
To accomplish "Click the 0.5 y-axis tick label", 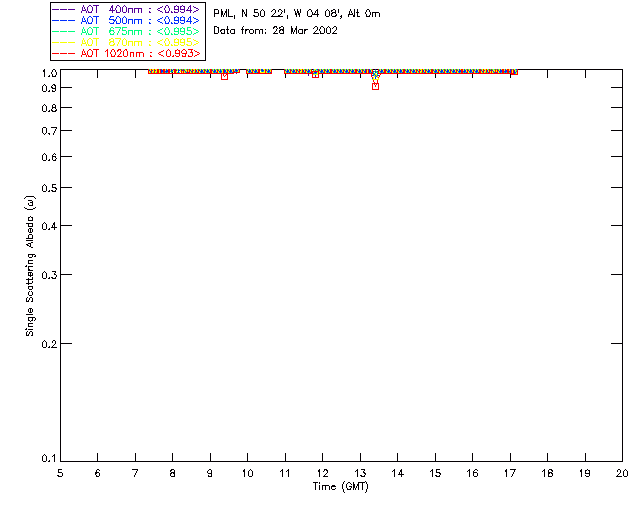I will 49,188.
